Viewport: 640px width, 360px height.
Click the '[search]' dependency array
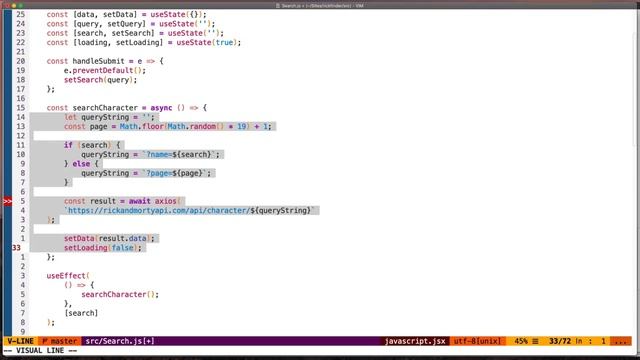81,313
